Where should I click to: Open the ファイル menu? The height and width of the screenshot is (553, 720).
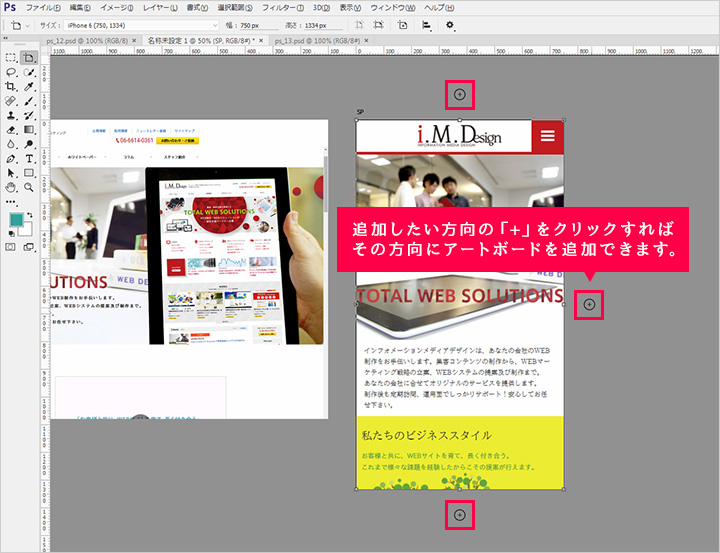pos(43,8)
